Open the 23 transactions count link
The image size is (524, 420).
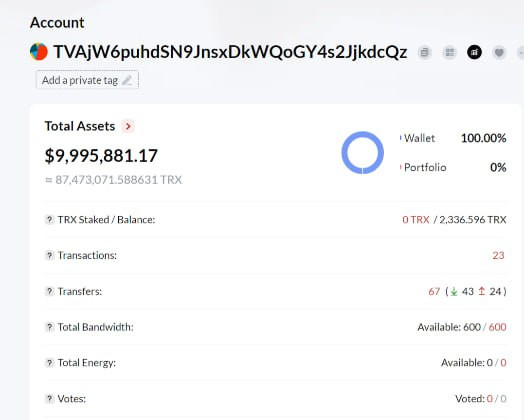click(x=498, y=255)
